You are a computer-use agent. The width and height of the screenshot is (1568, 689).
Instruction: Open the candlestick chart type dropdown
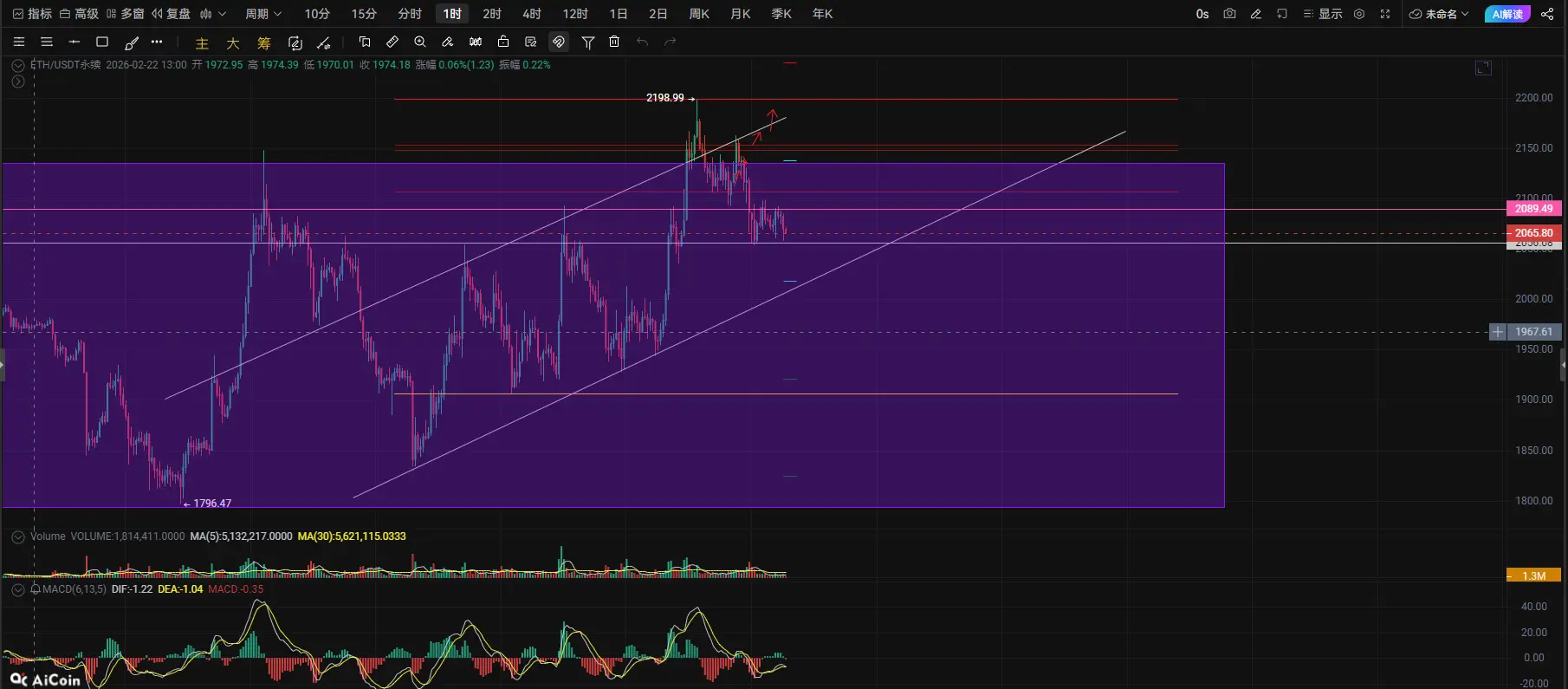pyautogui.click(x=212, y=14)
